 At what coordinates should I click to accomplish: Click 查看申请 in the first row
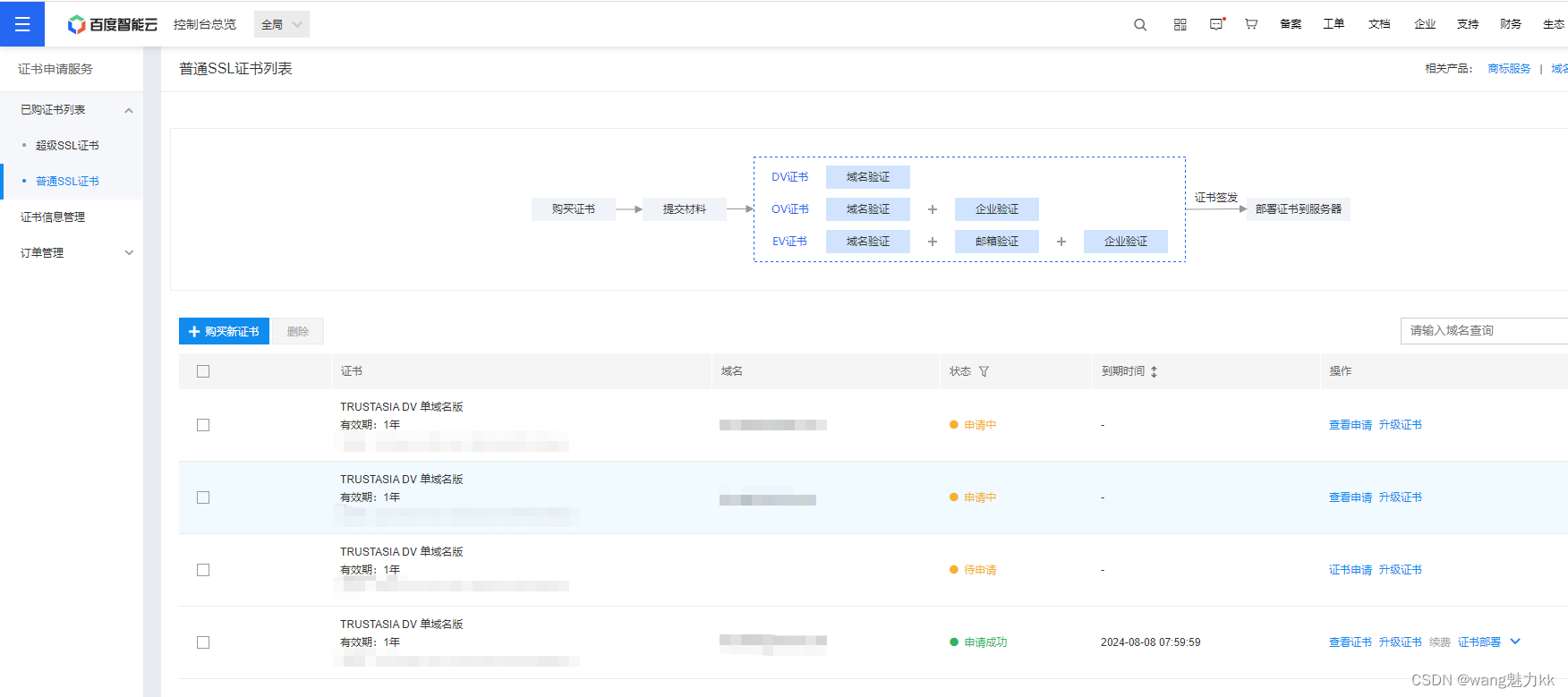(1350, 425)
